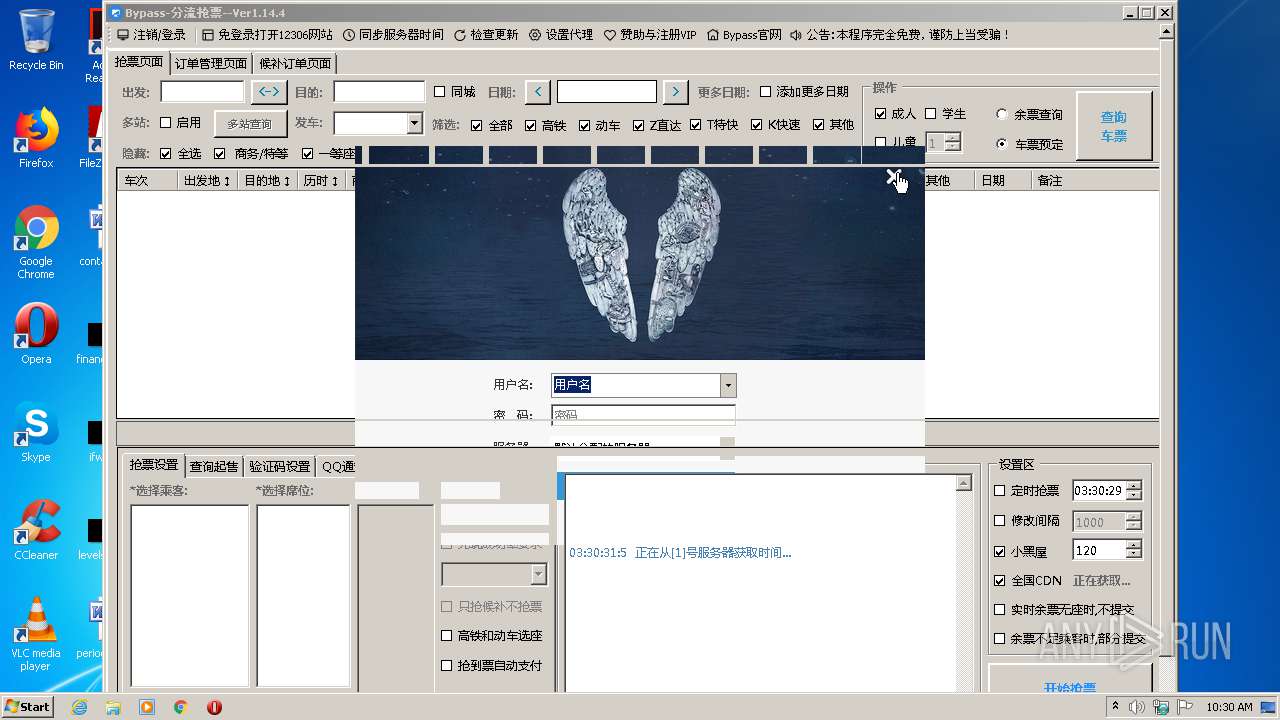
Task: Open the 发车 time dropdown
Action: pos(415,123)
